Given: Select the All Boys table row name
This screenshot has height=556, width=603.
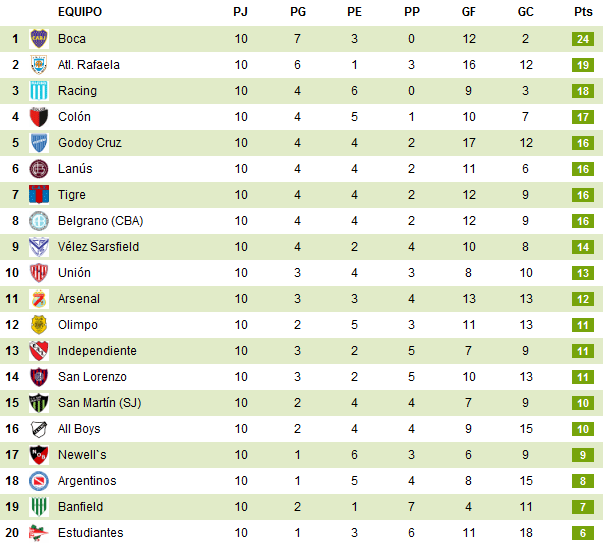Looking at the screenshot, I should pos(79,429).
